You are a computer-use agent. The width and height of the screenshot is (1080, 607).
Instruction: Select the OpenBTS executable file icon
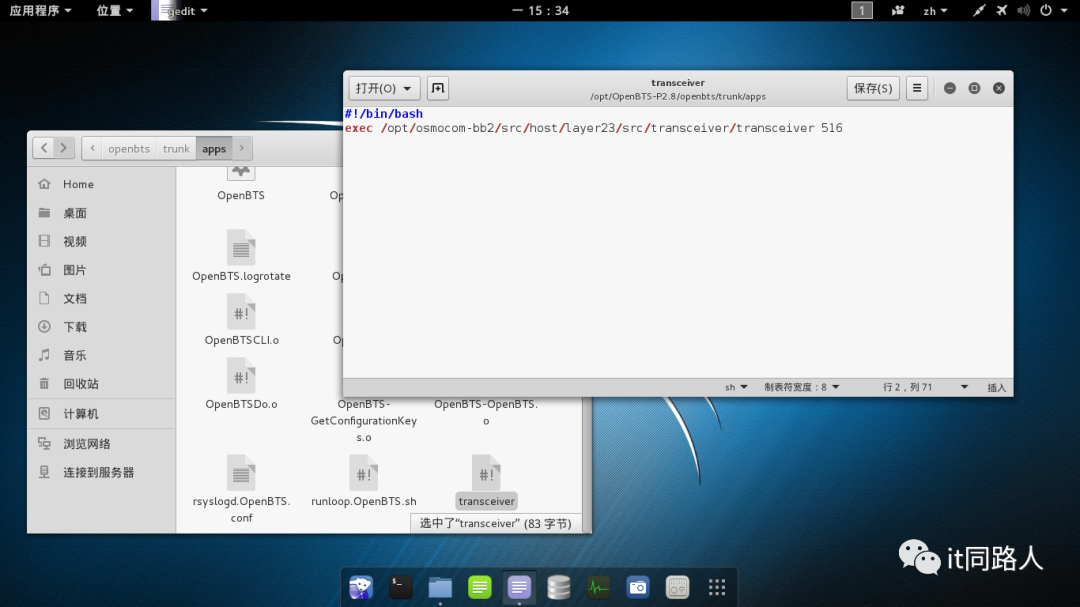click(x=240, y=173)
